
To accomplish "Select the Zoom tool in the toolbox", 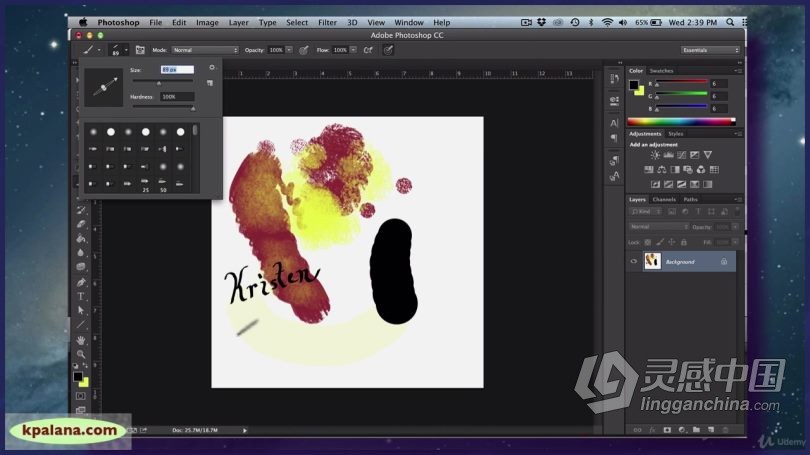I will 81,354.
